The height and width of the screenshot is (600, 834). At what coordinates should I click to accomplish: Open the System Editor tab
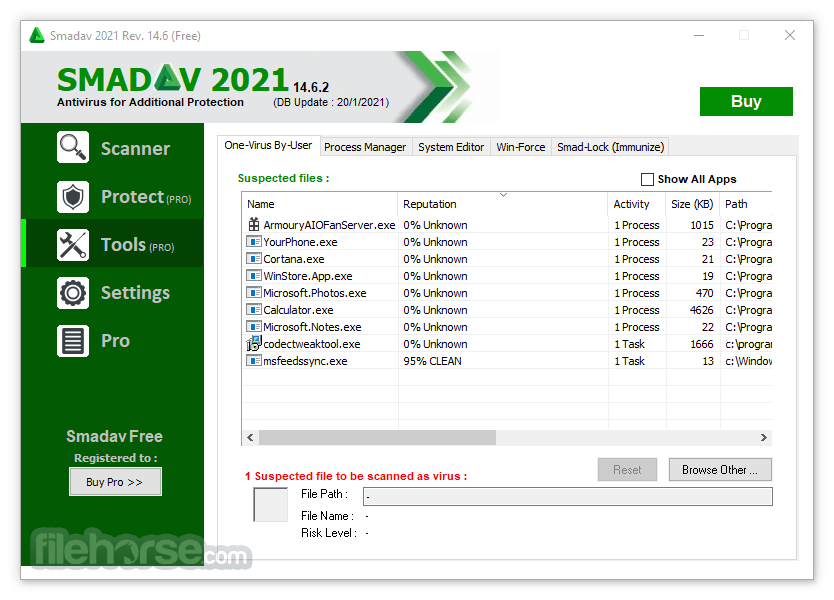[451, 147]
